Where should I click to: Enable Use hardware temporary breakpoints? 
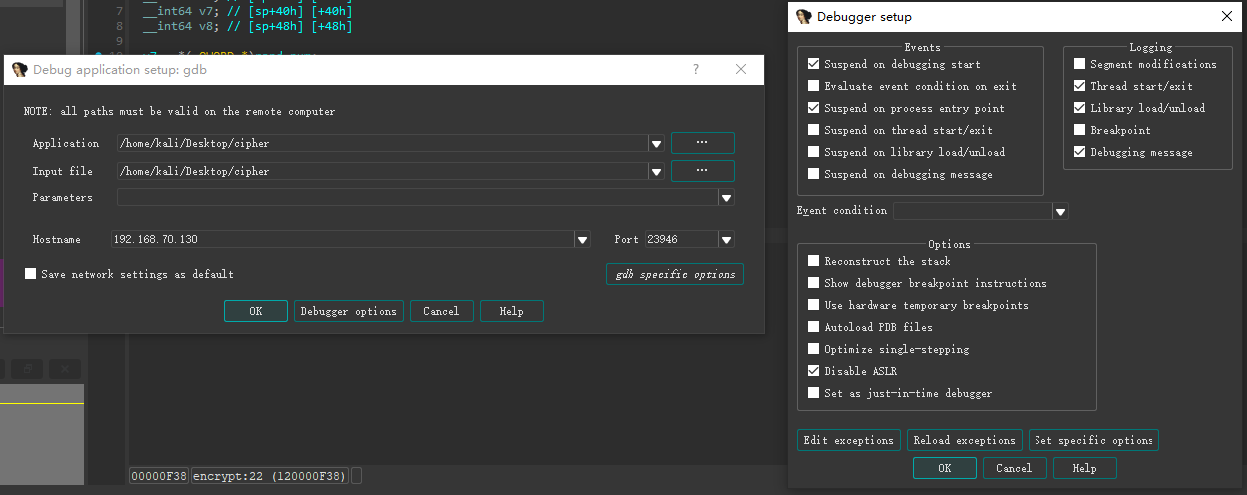[x=814, y=305]
